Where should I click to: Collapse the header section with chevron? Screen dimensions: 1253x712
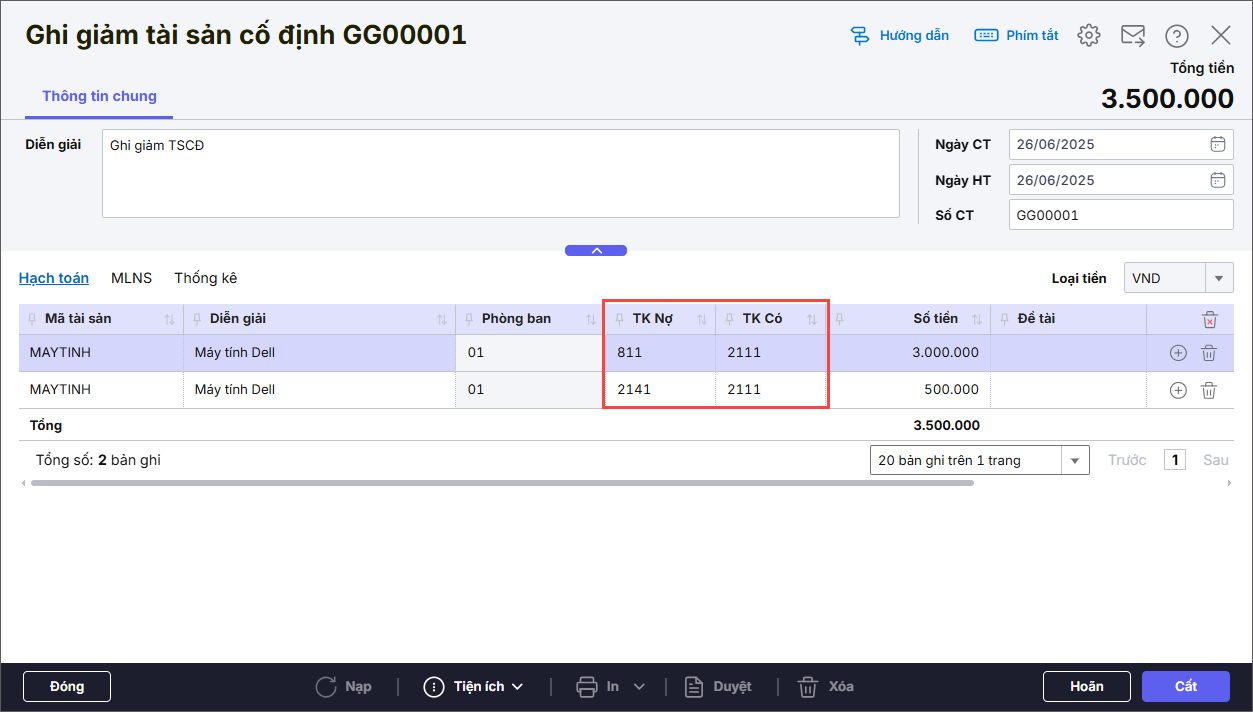tap(596, 250)
